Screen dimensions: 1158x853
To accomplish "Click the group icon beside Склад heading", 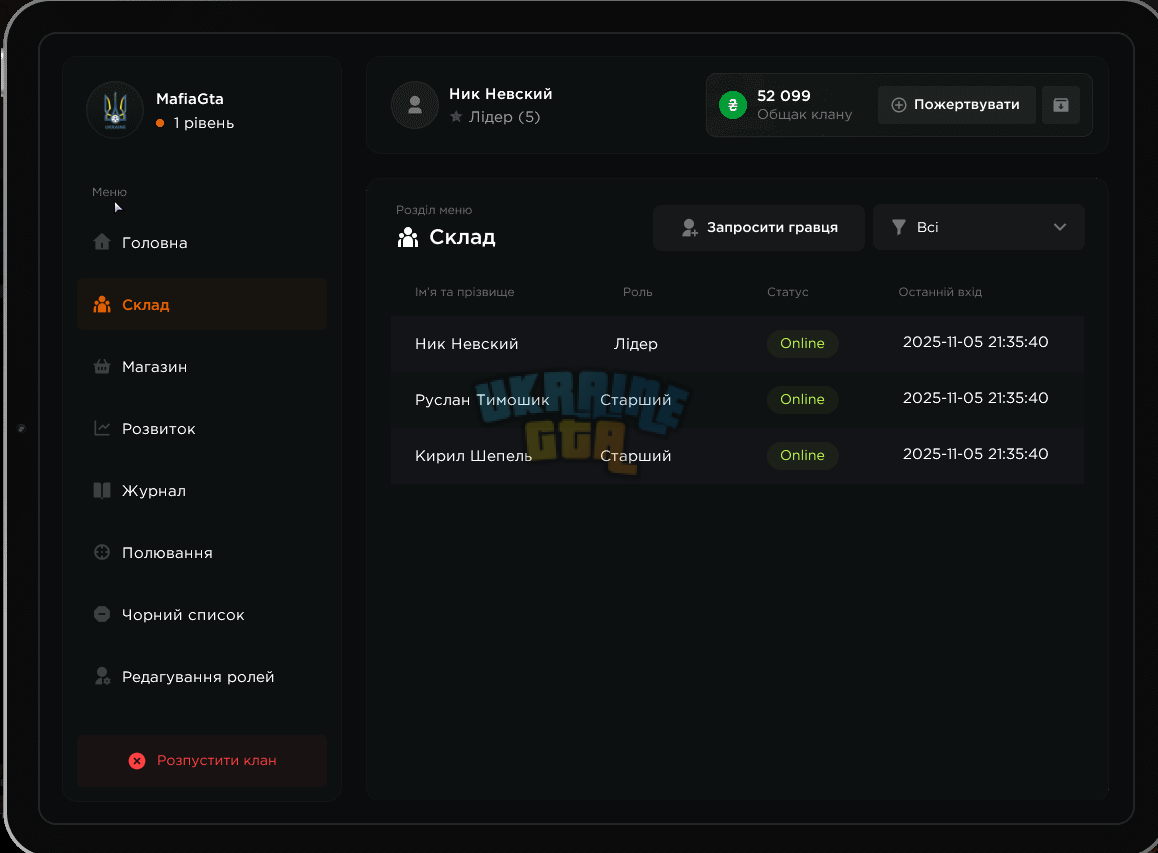I will tap(408, 237).
